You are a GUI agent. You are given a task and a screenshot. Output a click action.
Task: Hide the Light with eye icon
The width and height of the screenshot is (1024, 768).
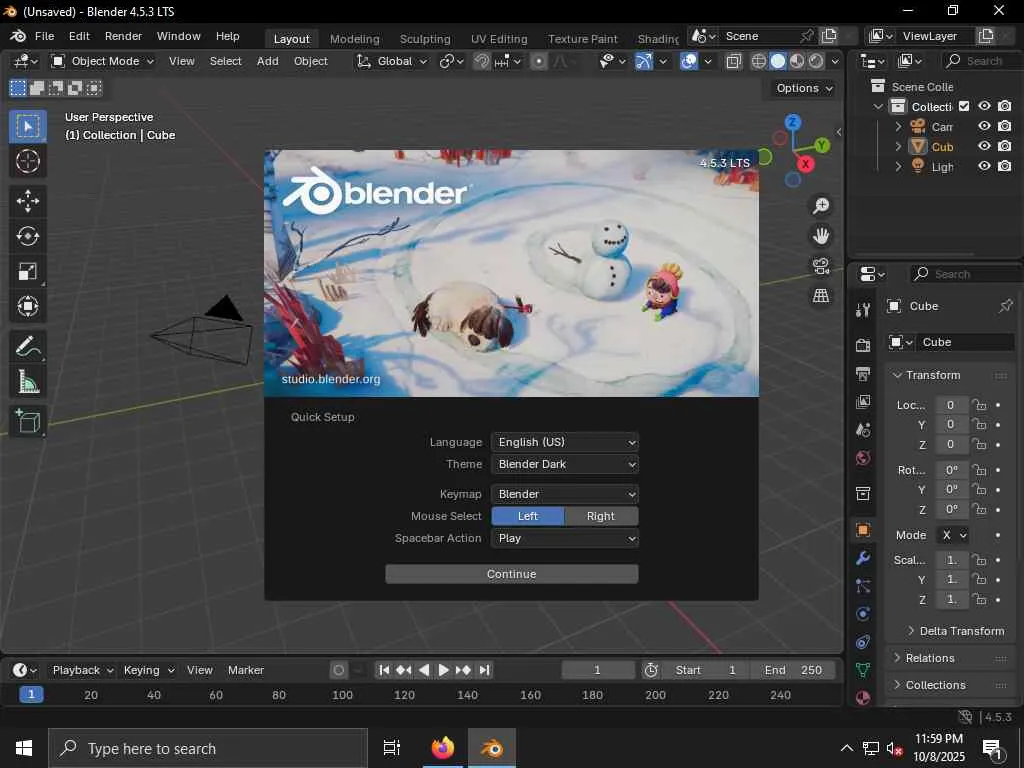pos(984,167)
